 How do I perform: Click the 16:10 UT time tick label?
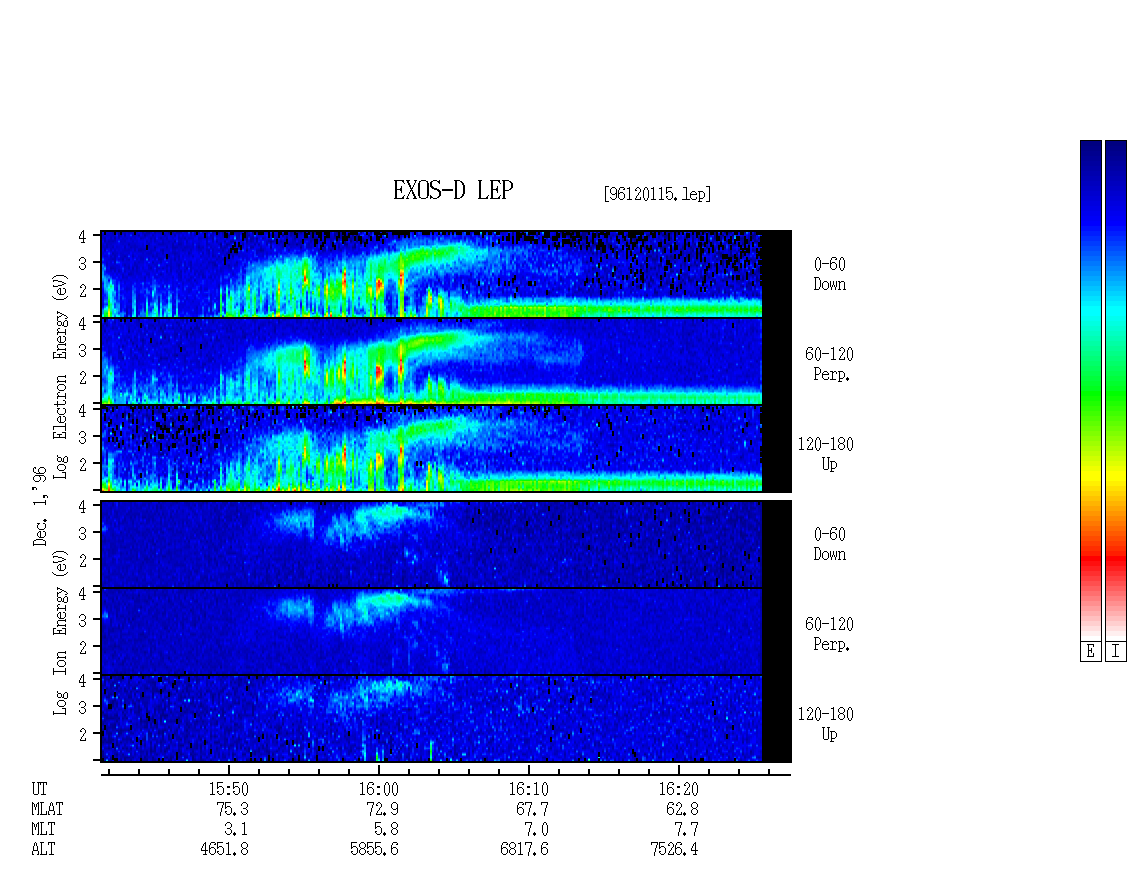(528, 789)
